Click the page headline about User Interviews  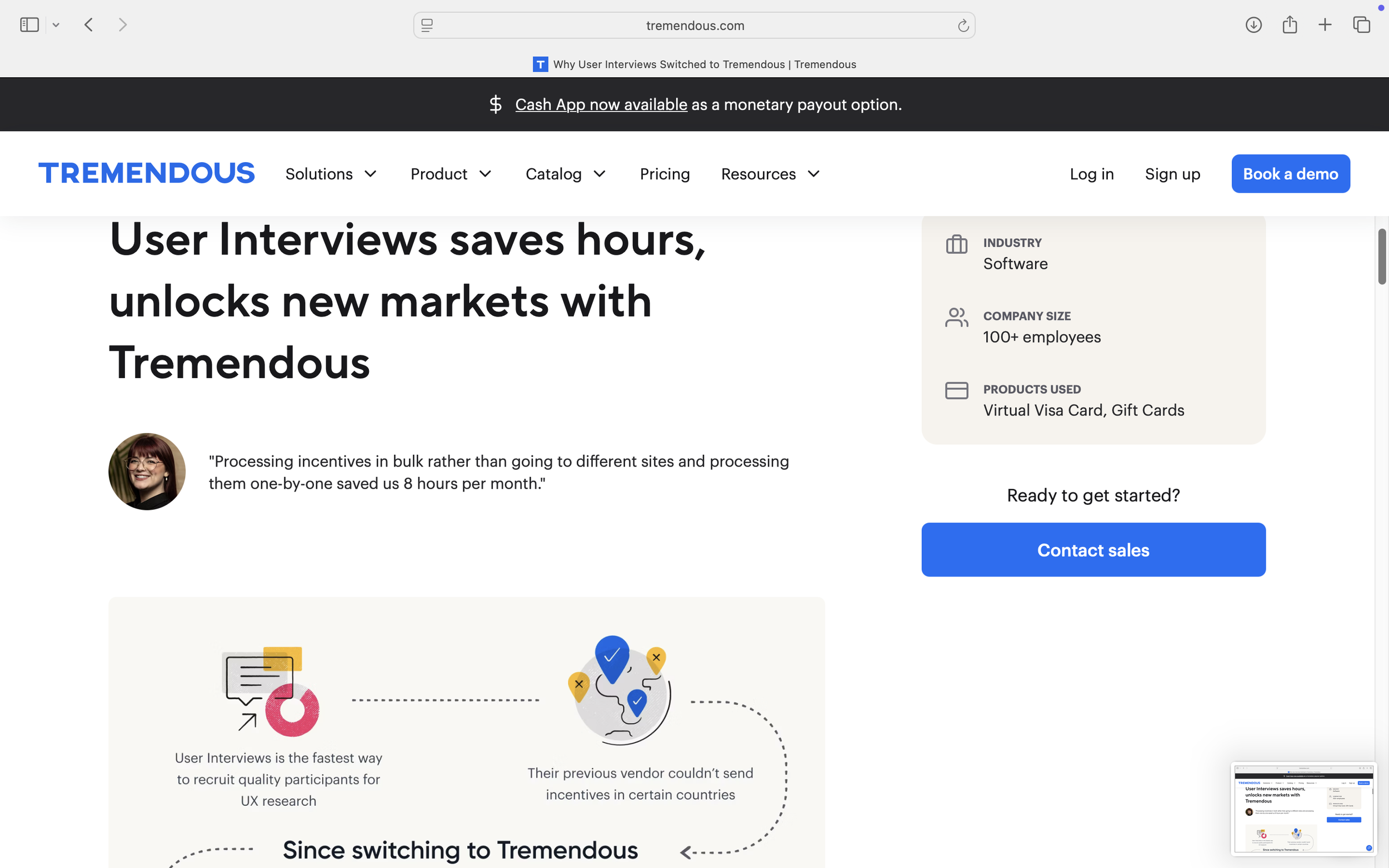tap(407, 301)
